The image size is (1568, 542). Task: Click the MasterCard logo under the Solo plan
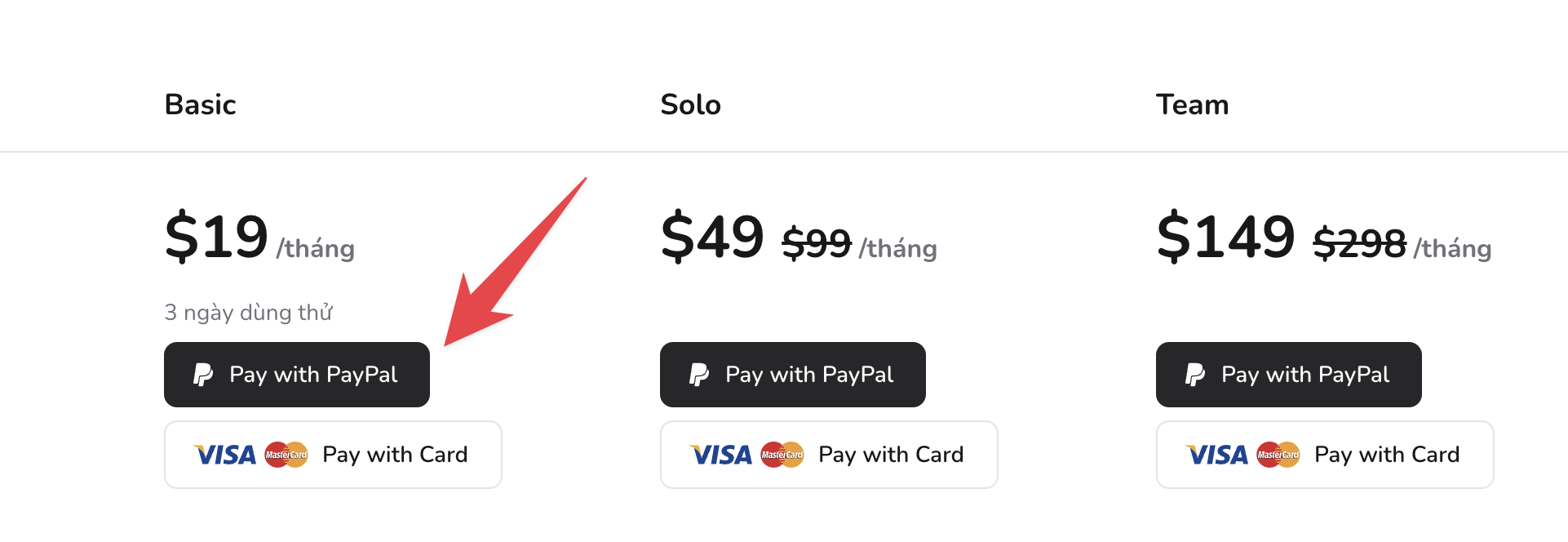782,455
